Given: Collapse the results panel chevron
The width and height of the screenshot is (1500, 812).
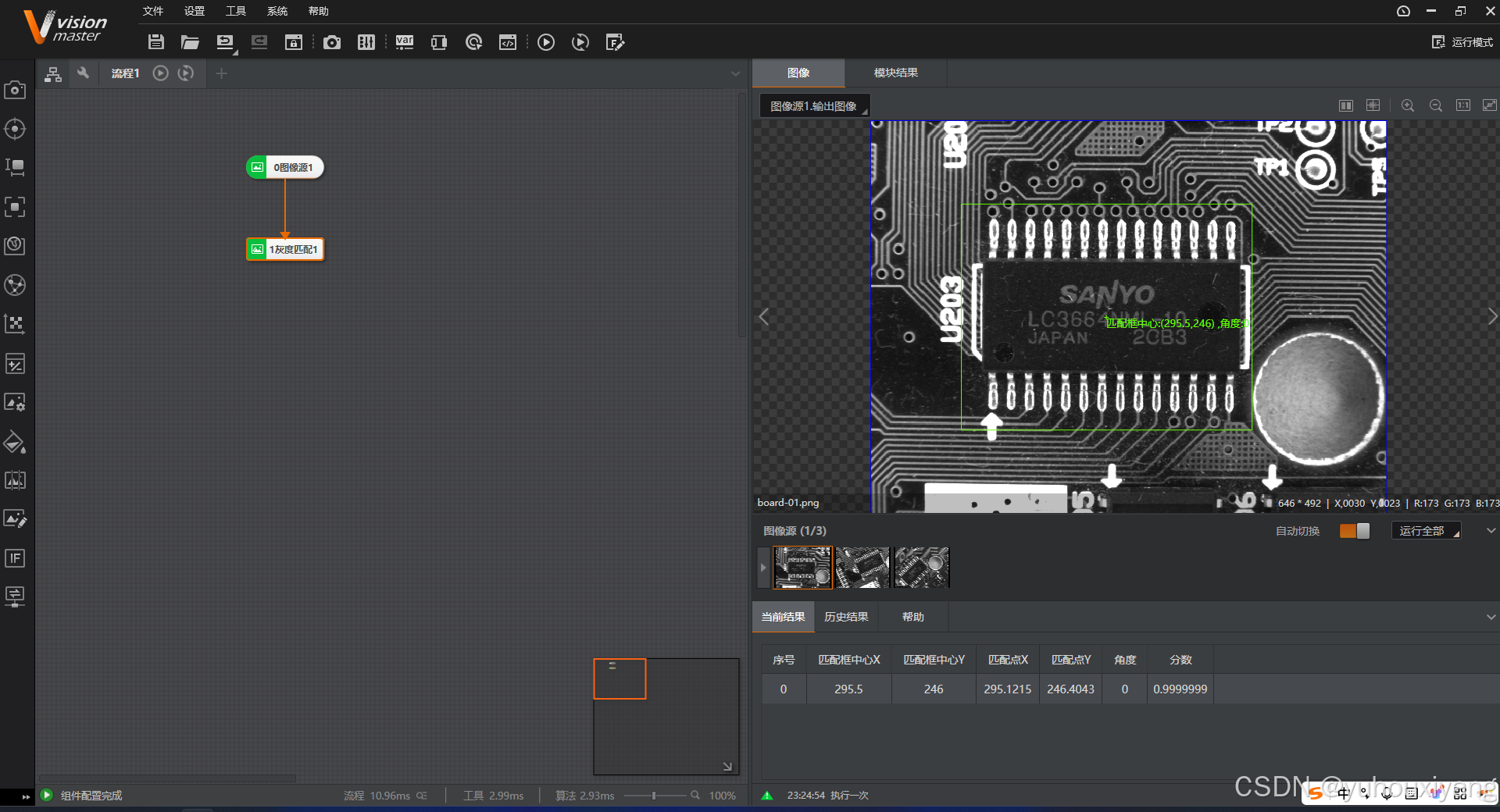Looking at the screenshot, I should pos(1491,617).
